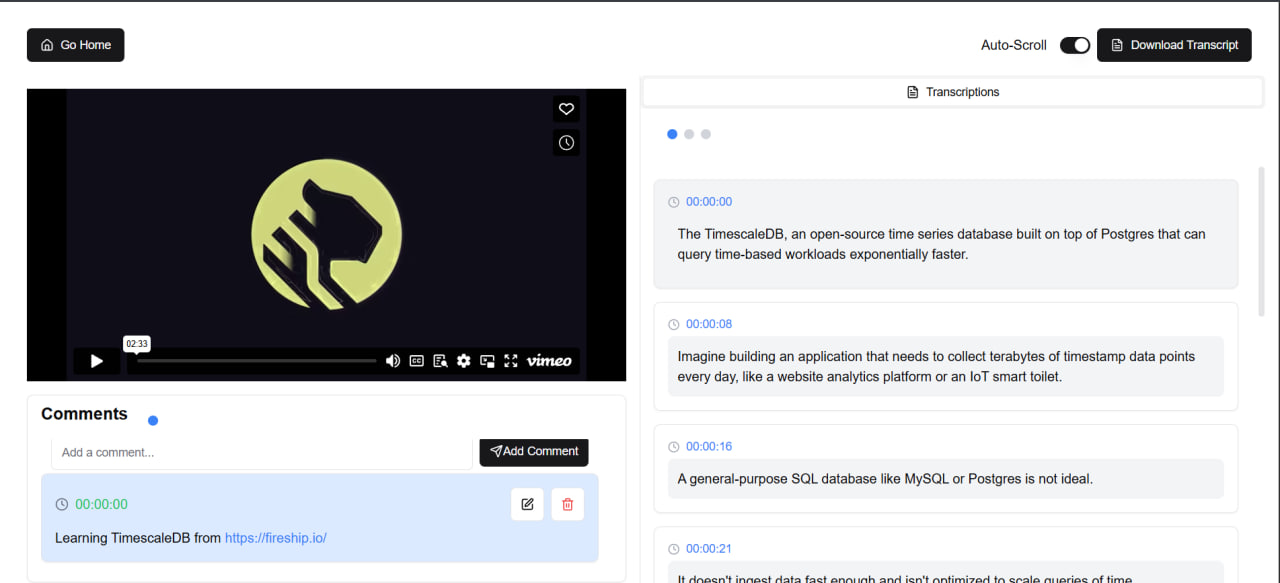Screen dimensions: 1280x583
Task: Edit the TimescaleDB comment
Action: click(x=527, y=504)
